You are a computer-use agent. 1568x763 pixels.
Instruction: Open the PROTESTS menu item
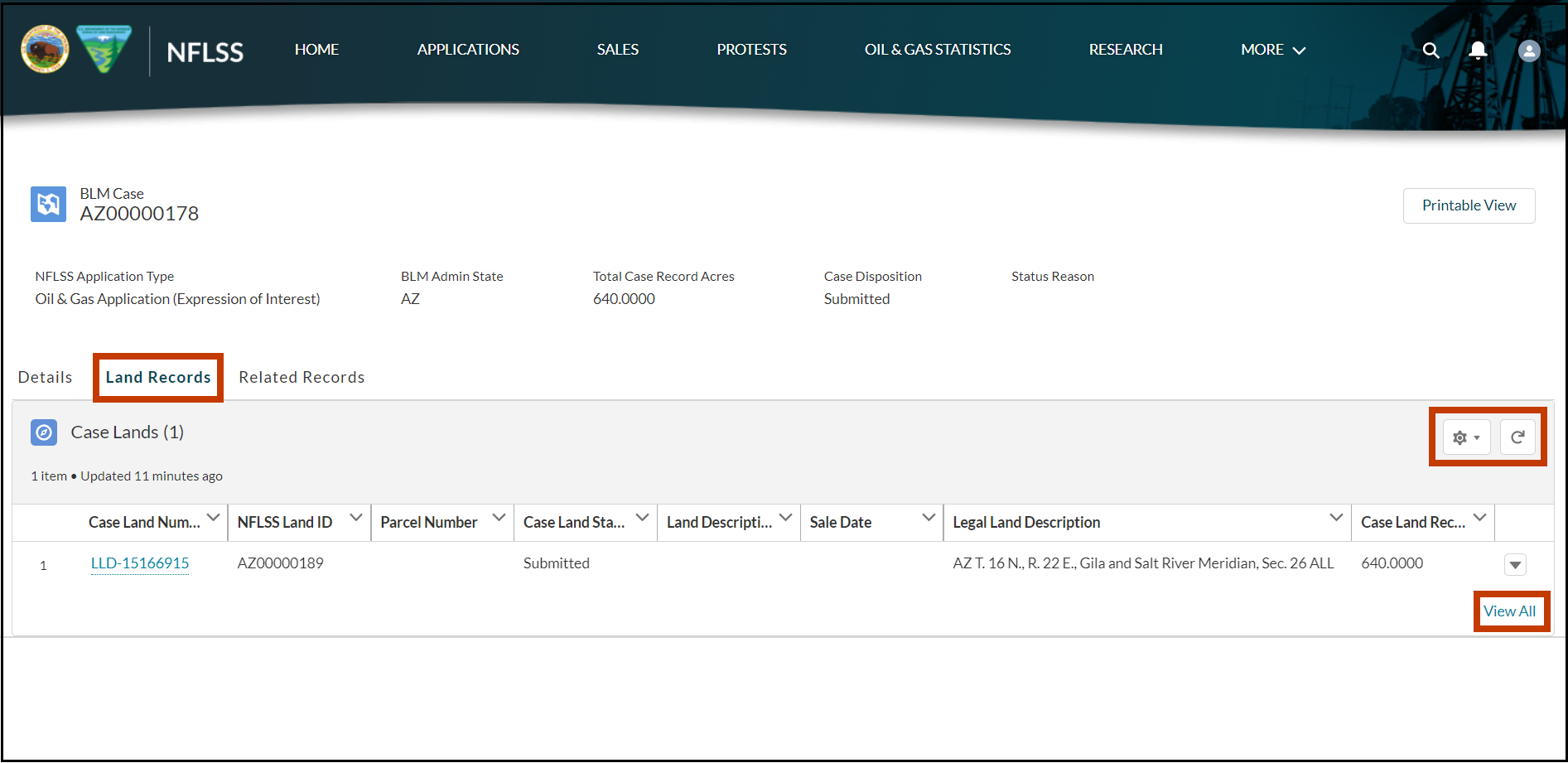(750, 50)
